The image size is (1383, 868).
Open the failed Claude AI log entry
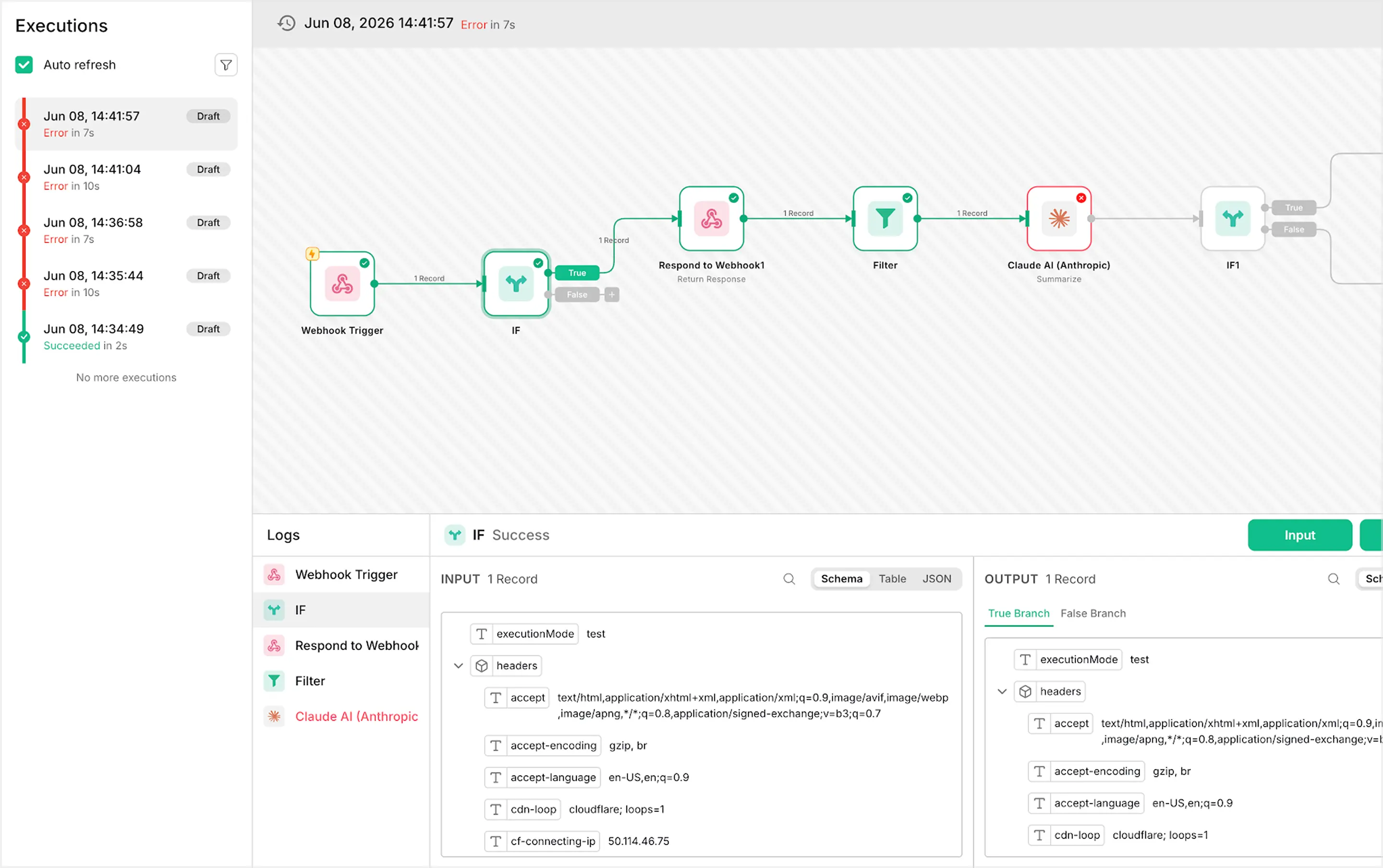click(x=341, y=716)
